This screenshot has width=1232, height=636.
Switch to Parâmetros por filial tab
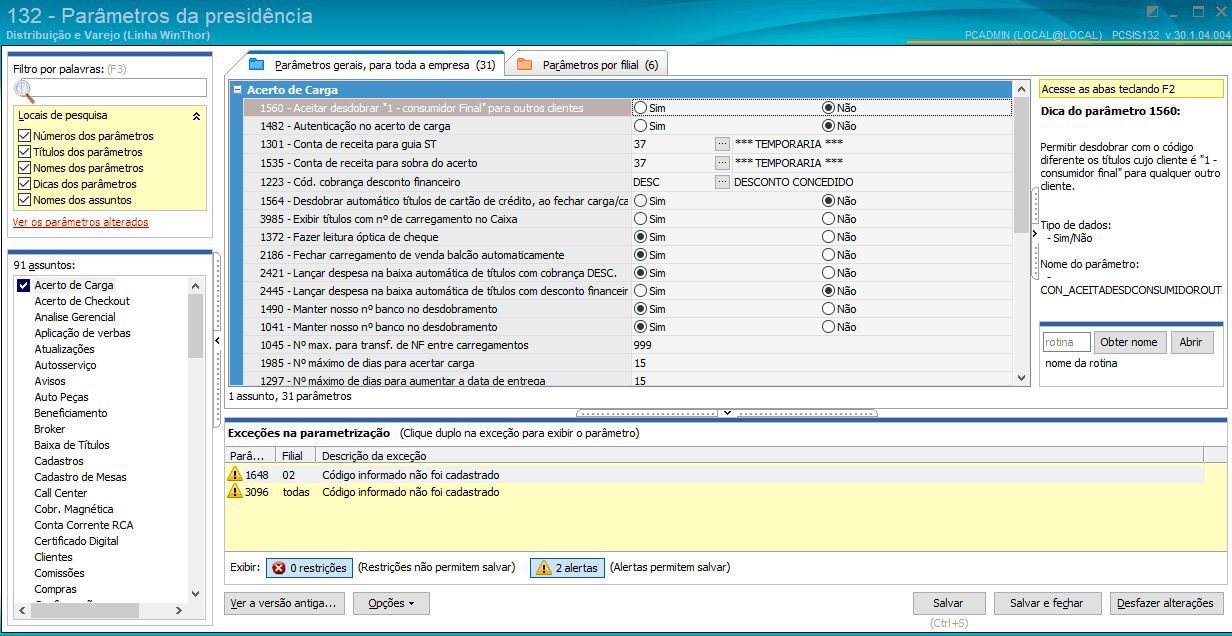pyautogui.click(x=588, y=65)
